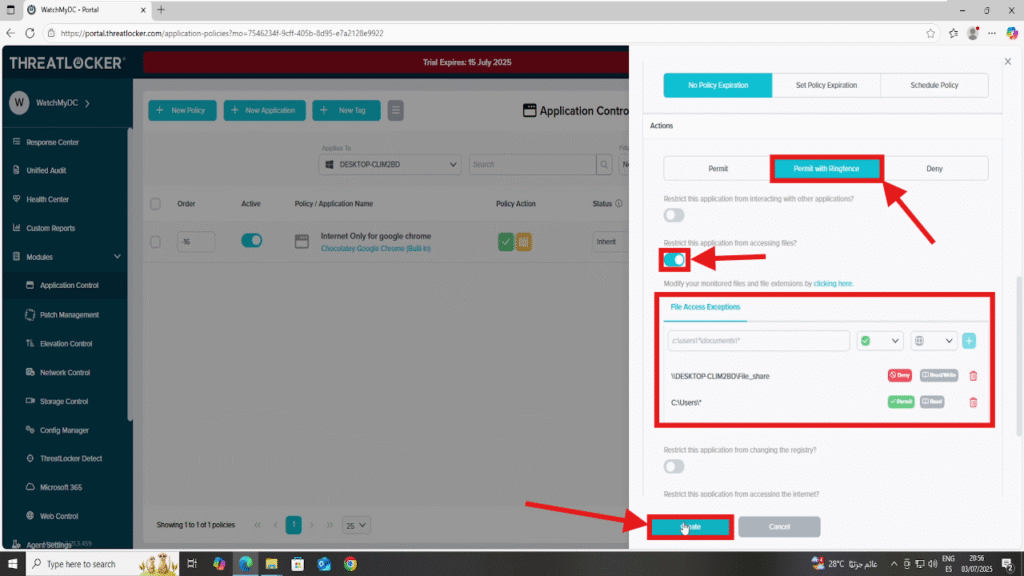Open Outlook from taskbar
Viewport: 1024px width, 576px height.
pyautogui.click(x=324, y=564)
